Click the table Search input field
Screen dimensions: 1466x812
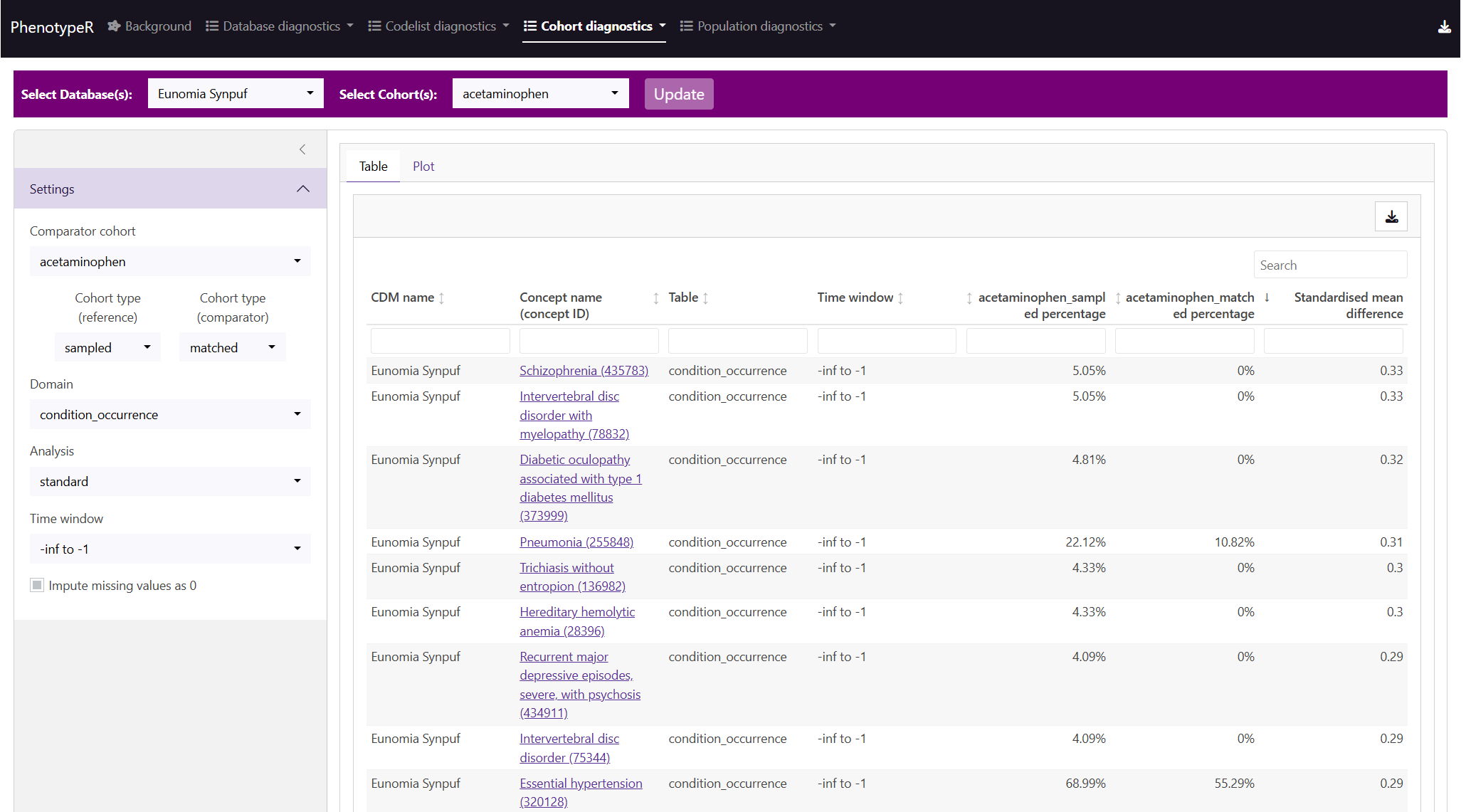point(1329,265)
